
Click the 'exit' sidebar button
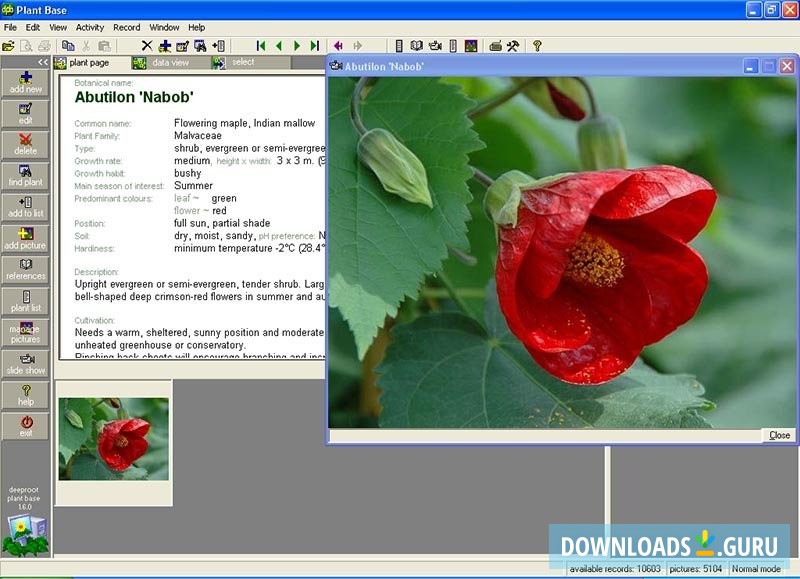pyautogui.click(x=26, y=425)
